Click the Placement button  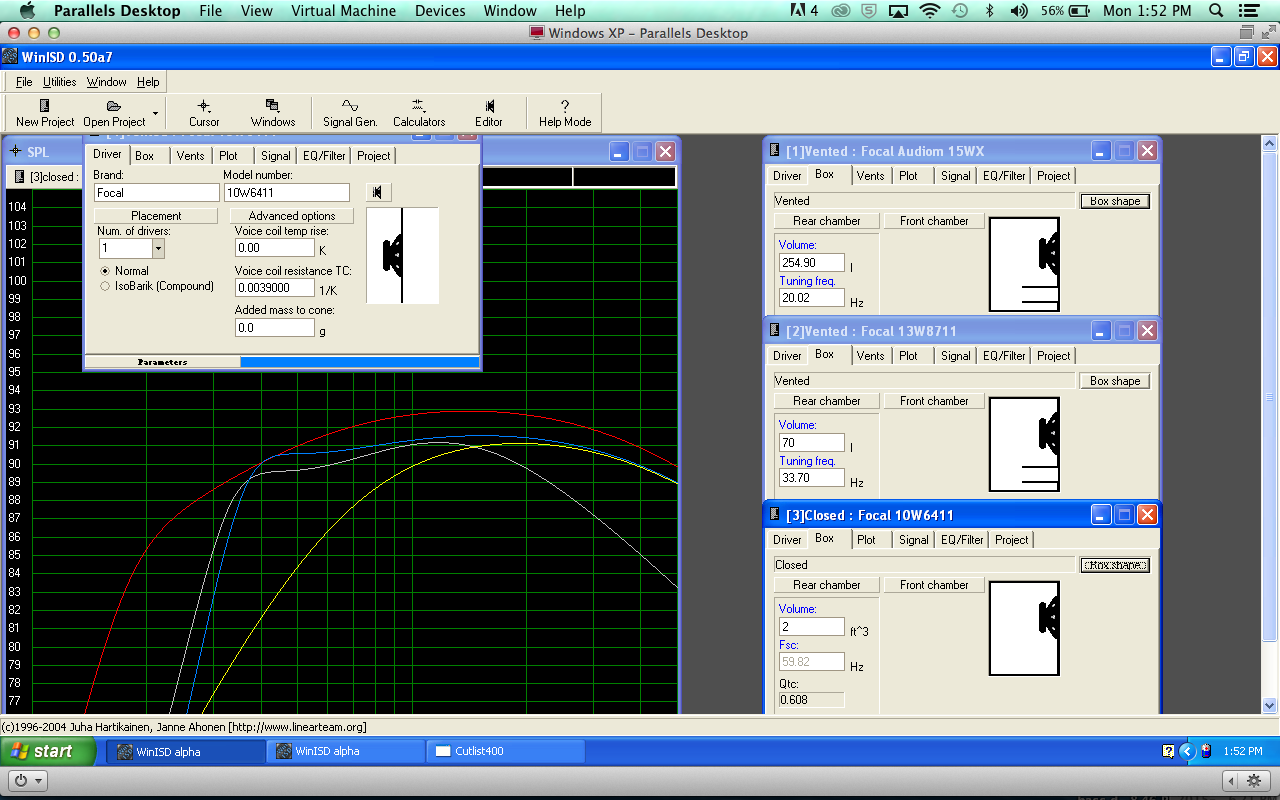[156, 216]
